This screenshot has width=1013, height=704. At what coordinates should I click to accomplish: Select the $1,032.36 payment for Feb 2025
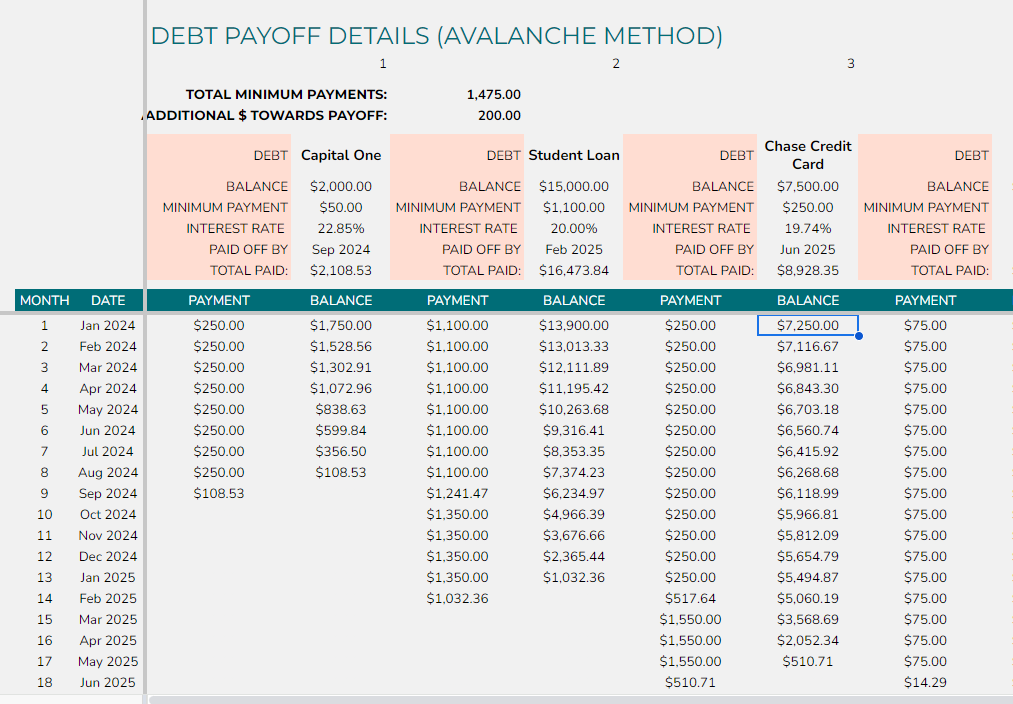point(457,598)
